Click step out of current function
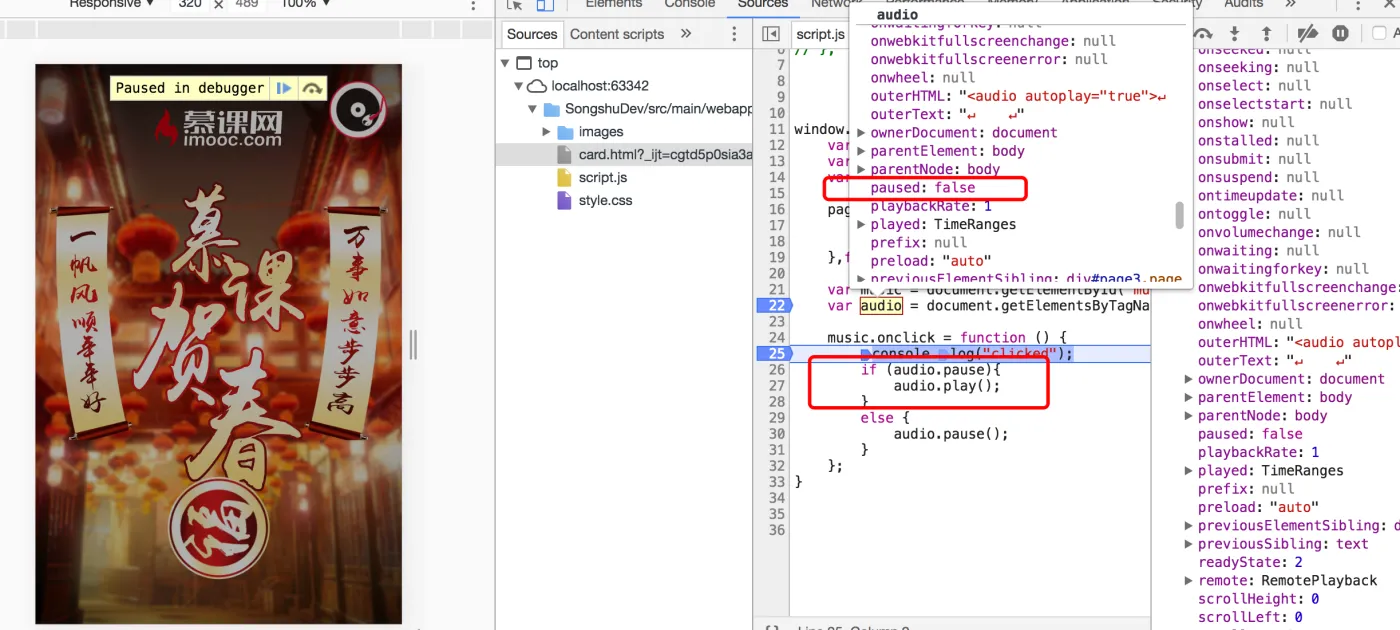This screenshot has height=630, width=1400. tap(1266, 34)
